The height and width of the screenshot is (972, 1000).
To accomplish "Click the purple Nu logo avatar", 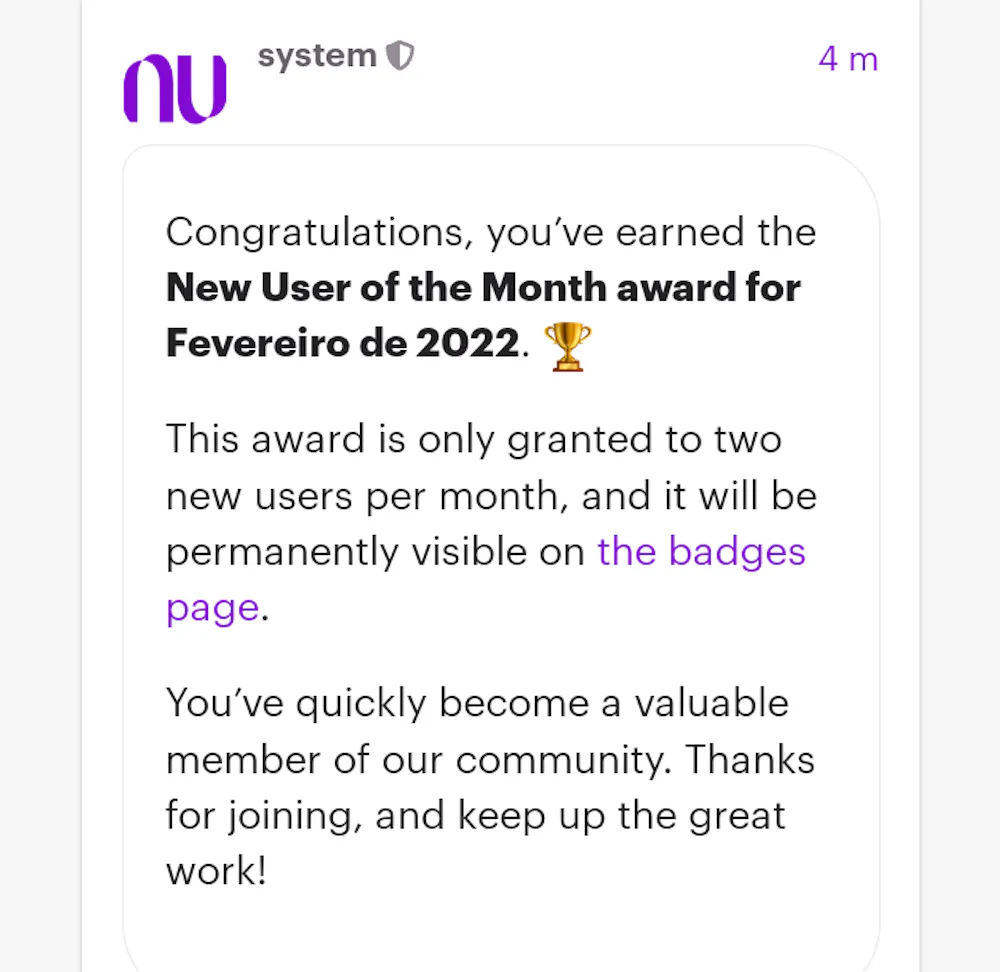I will coord(175,89).
